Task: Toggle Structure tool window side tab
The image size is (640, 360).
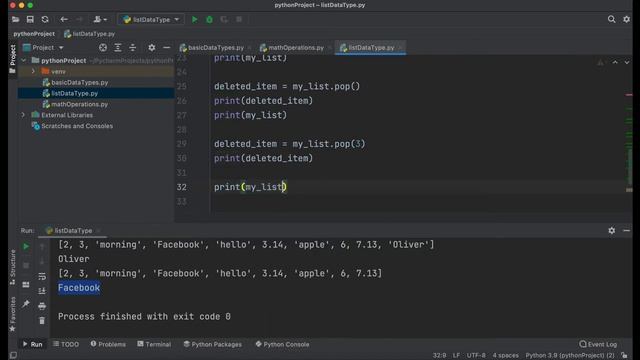Action: pos(13,267)
